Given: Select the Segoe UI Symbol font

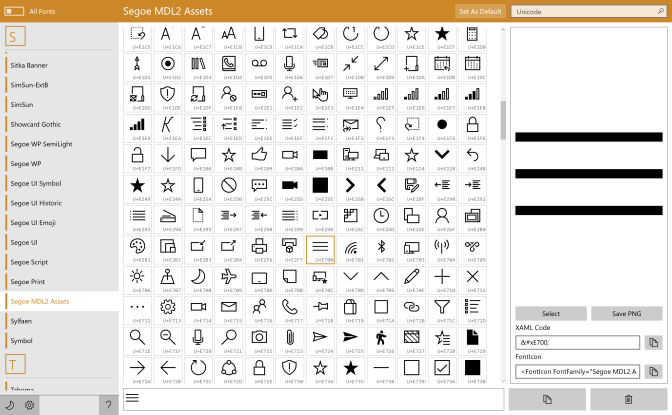Looking at the screenshot, I should click(x=60, y=183).
